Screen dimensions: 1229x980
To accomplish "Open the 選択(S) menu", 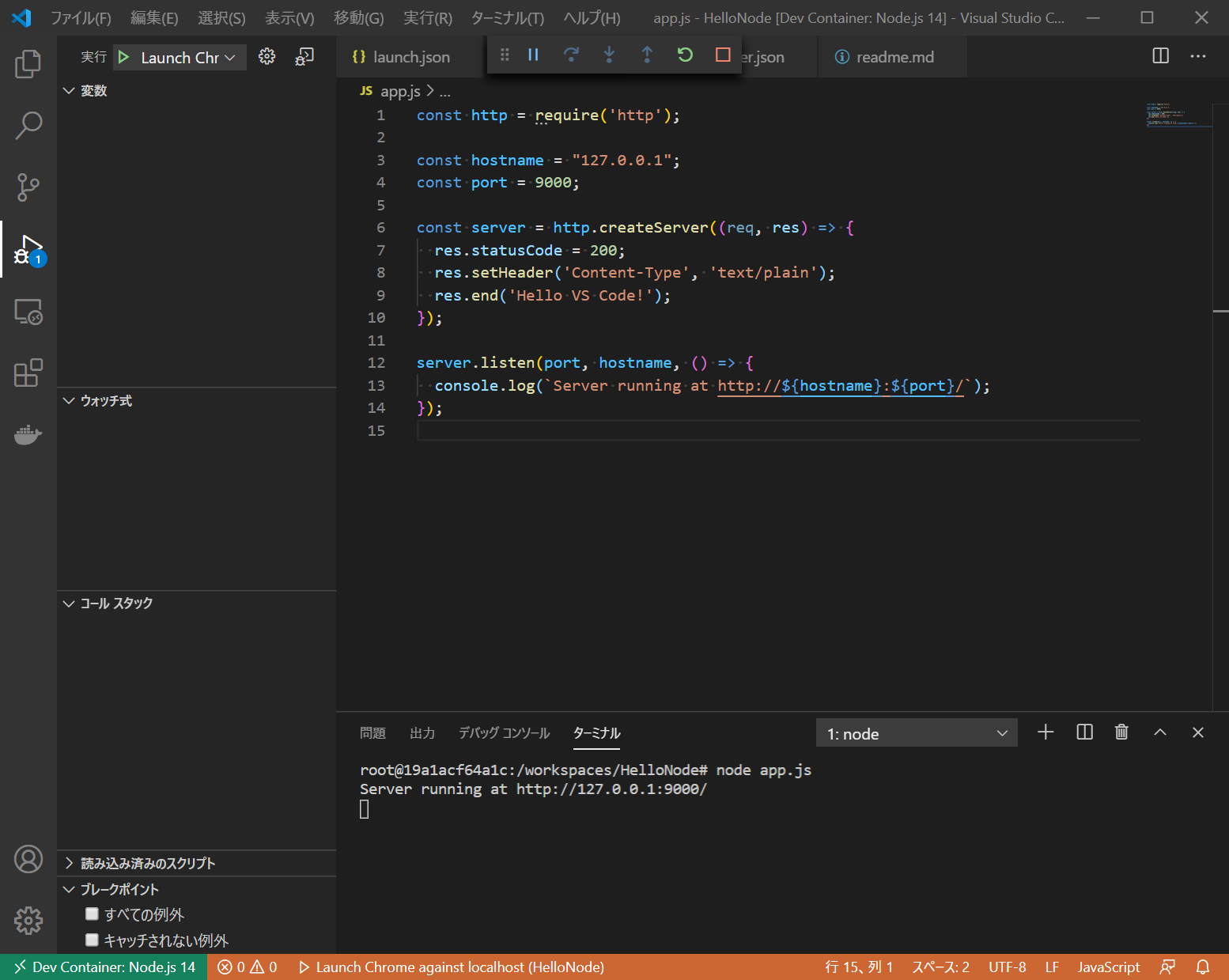I will [221, 17].
